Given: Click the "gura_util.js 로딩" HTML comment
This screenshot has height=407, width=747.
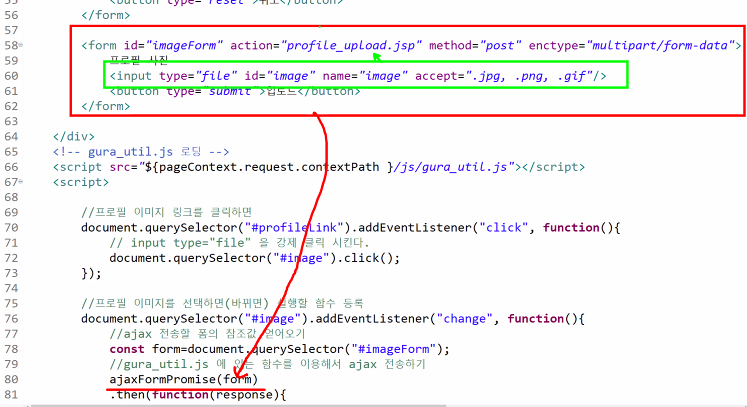Looking at the screenshot, I should click(141, 152).
